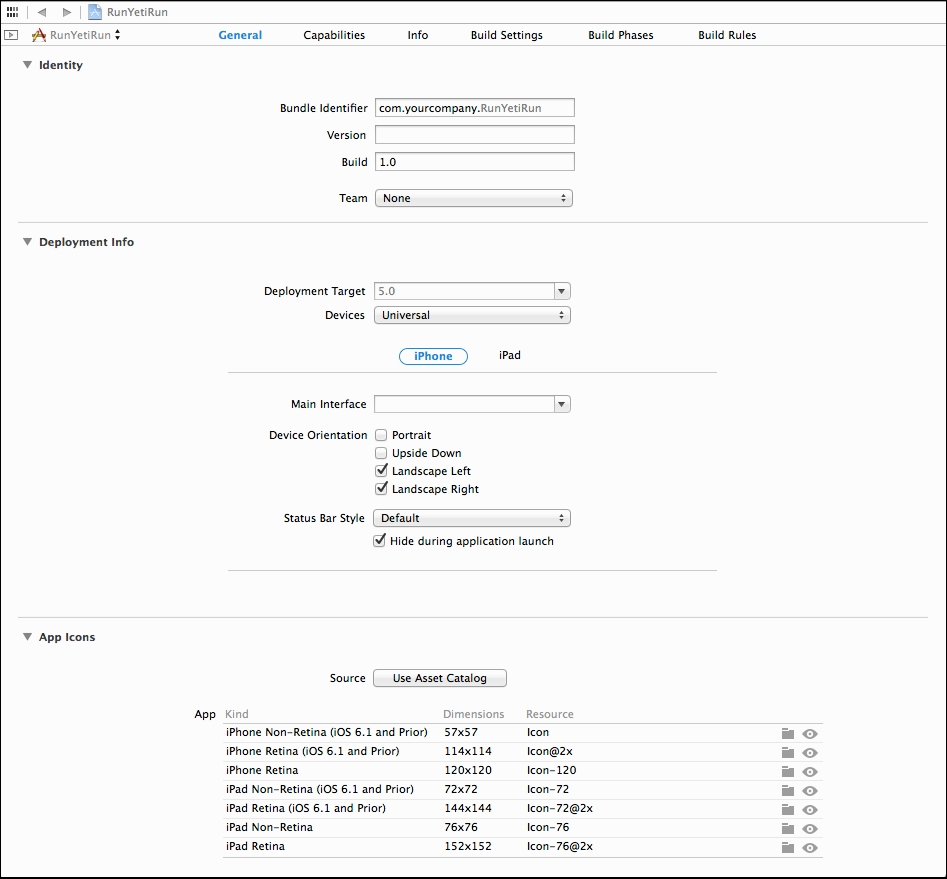Uncheck Landscape Right orientation

coord(381,489)
